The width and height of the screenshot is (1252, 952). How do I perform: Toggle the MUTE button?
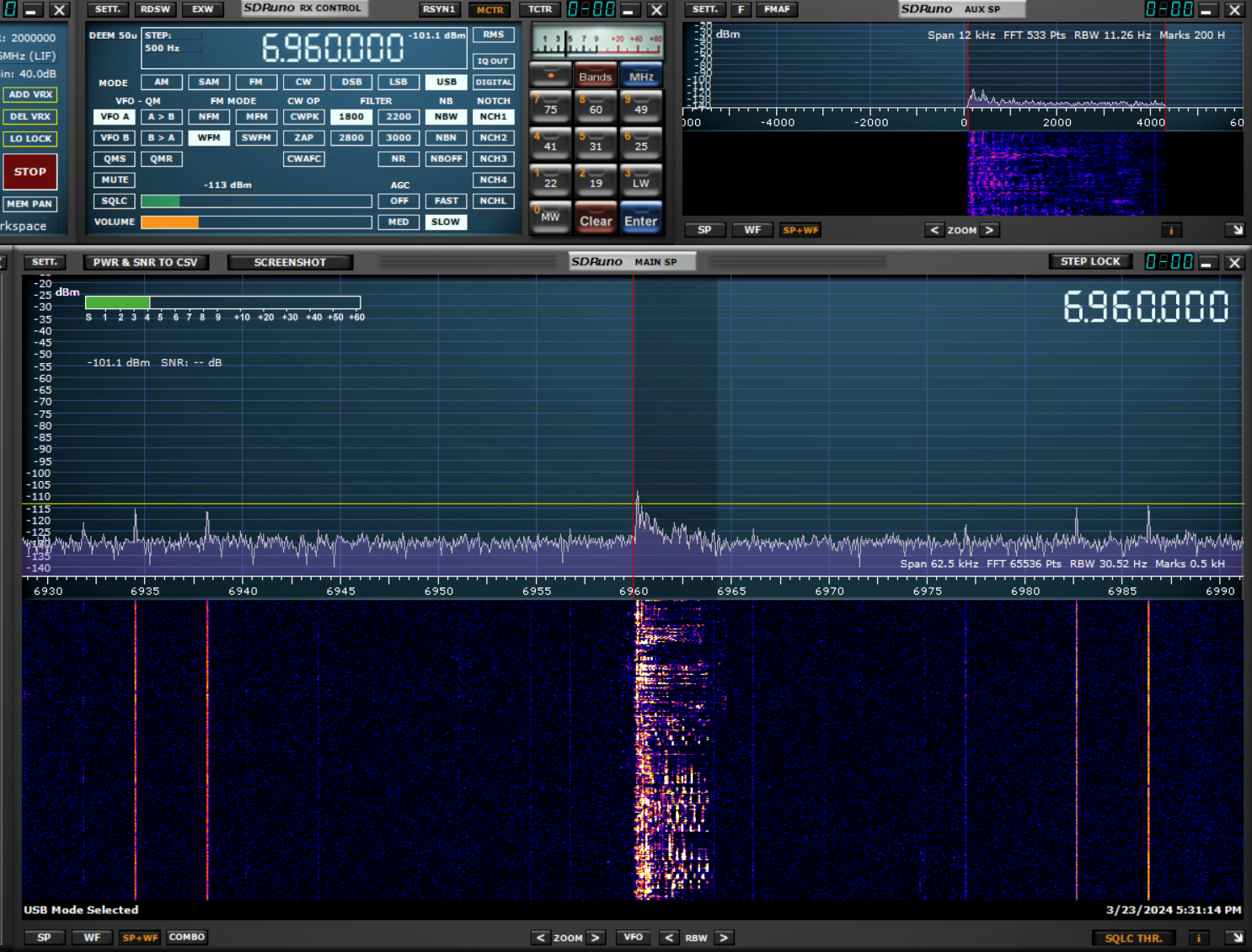(115, 179)
